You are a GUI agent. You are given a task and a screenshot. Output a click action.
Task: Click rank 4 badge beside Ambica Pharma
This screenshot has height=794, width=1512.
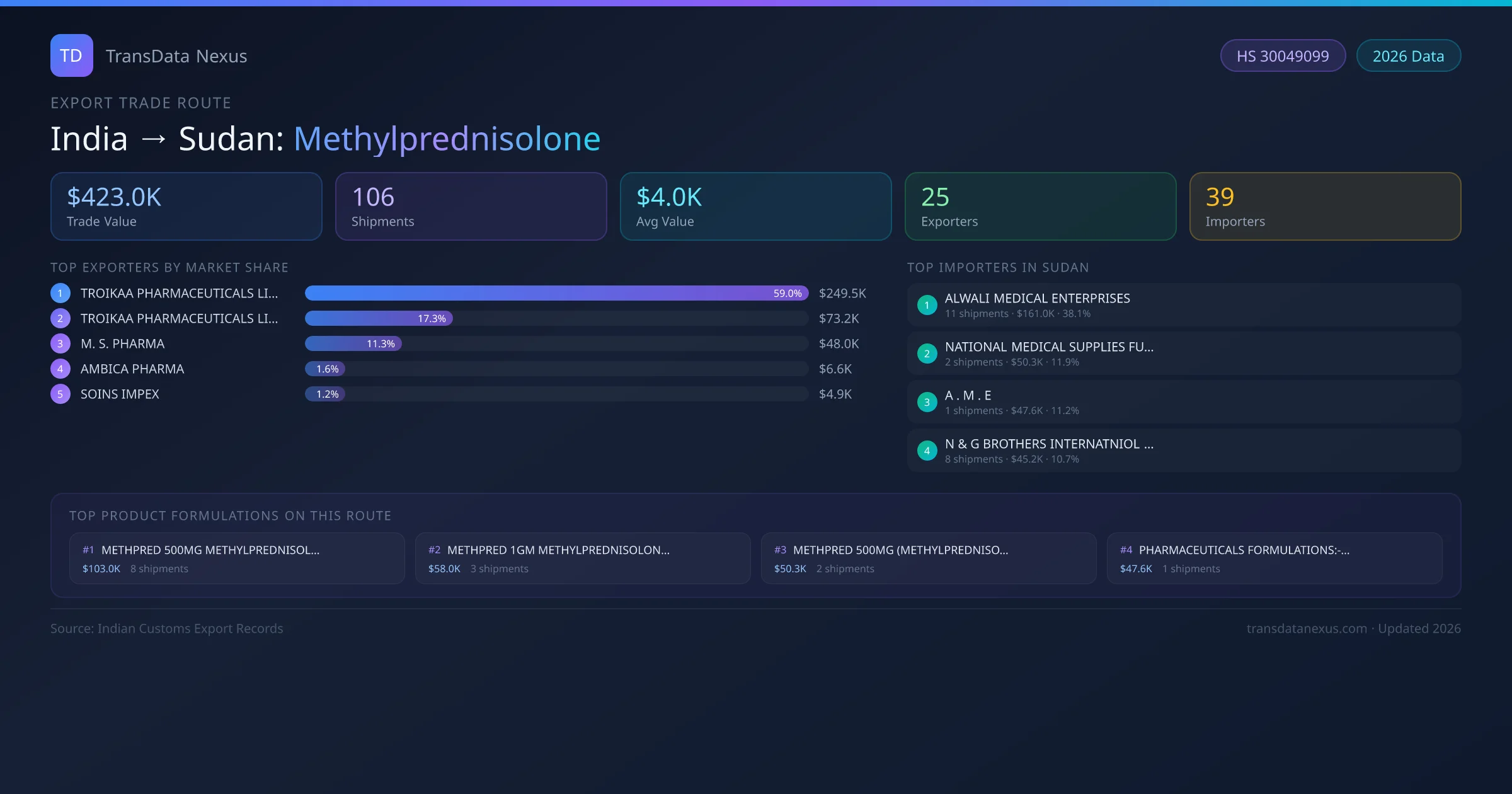pyautogui.click(x=60, y=369)
